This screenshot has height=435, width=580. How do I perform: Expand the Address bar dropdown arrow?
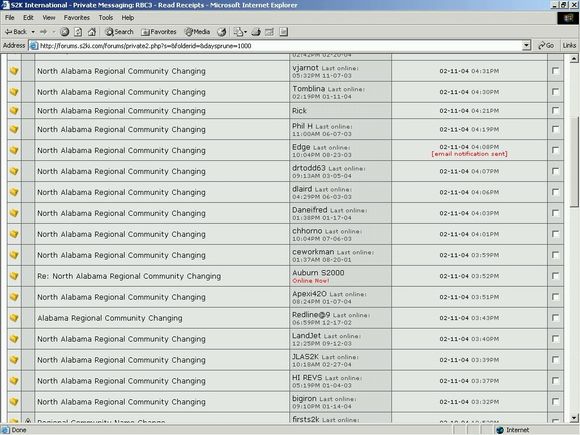[526, 45]
